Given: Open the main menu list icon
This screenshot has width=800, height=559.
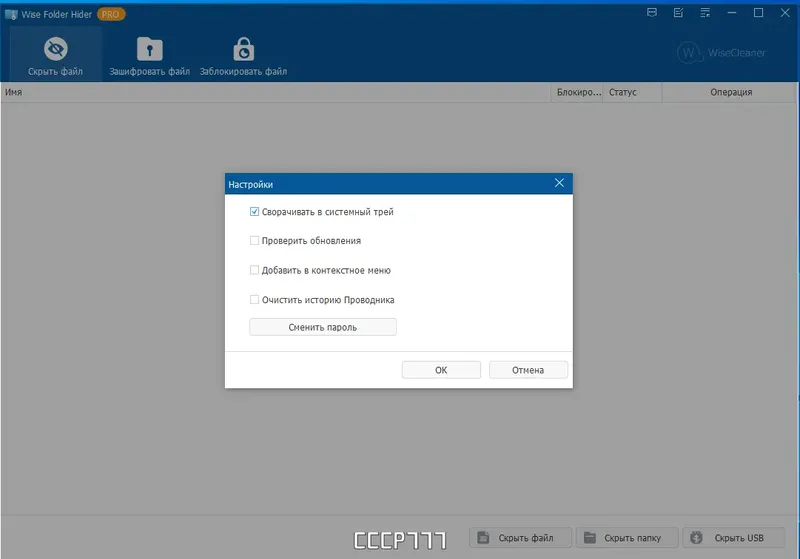Looking at the screenshot, I should coord(705,13).
